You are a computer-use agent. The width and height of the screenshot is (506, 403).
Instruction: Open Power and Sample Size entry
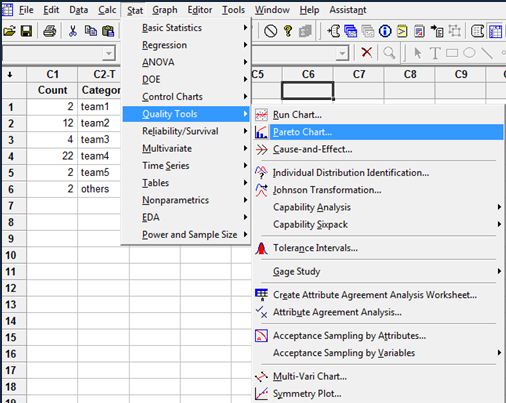pyautogui.click(x=186, y=235)
